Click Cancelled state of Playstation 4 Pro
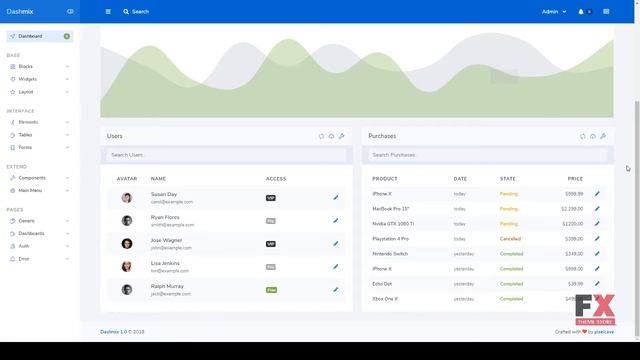 coord(510,239)
